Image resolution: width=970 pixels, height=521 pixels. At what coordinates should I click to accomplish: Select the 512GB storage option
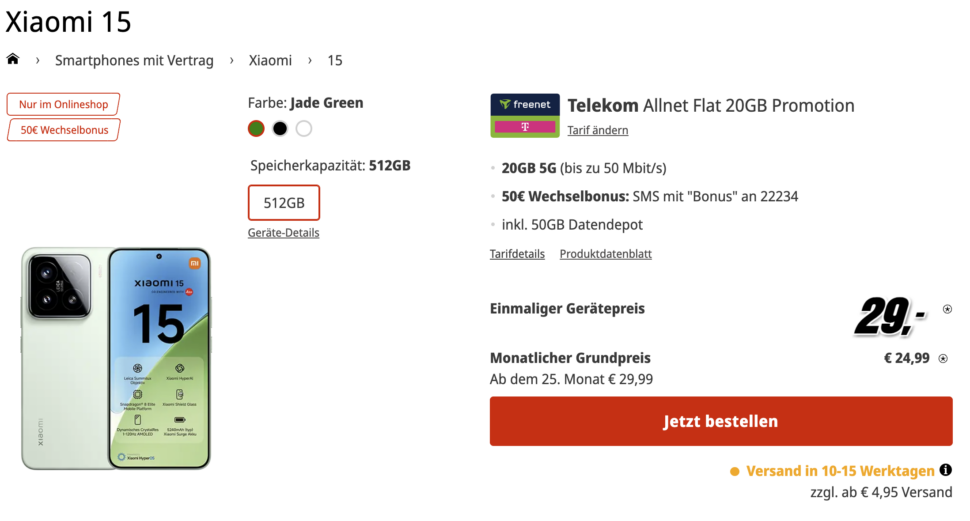click(x=284, y=202)
